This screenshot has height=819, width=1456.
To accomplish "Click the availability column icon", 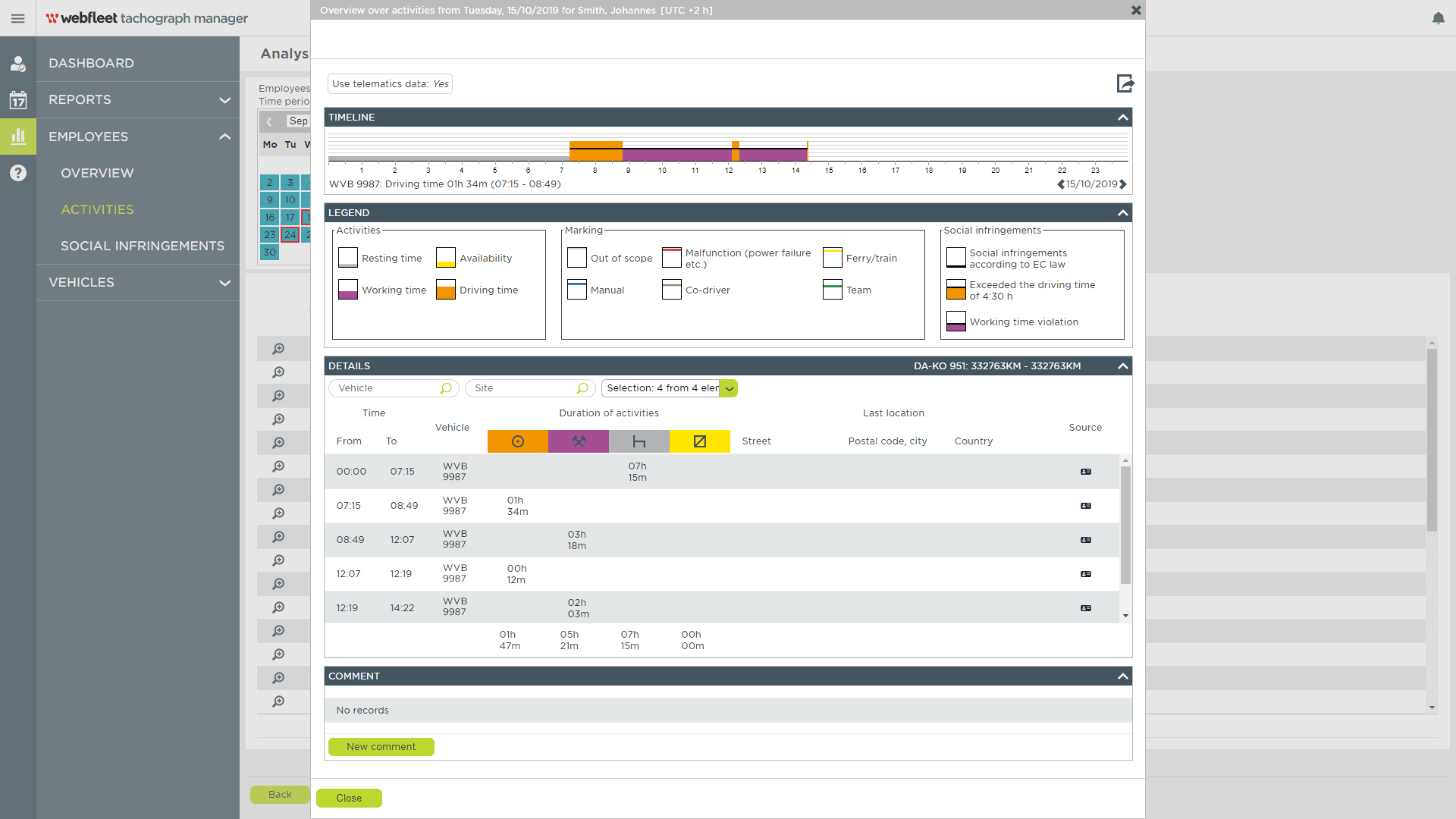I will pyautogui.click(x=700, y=441).
